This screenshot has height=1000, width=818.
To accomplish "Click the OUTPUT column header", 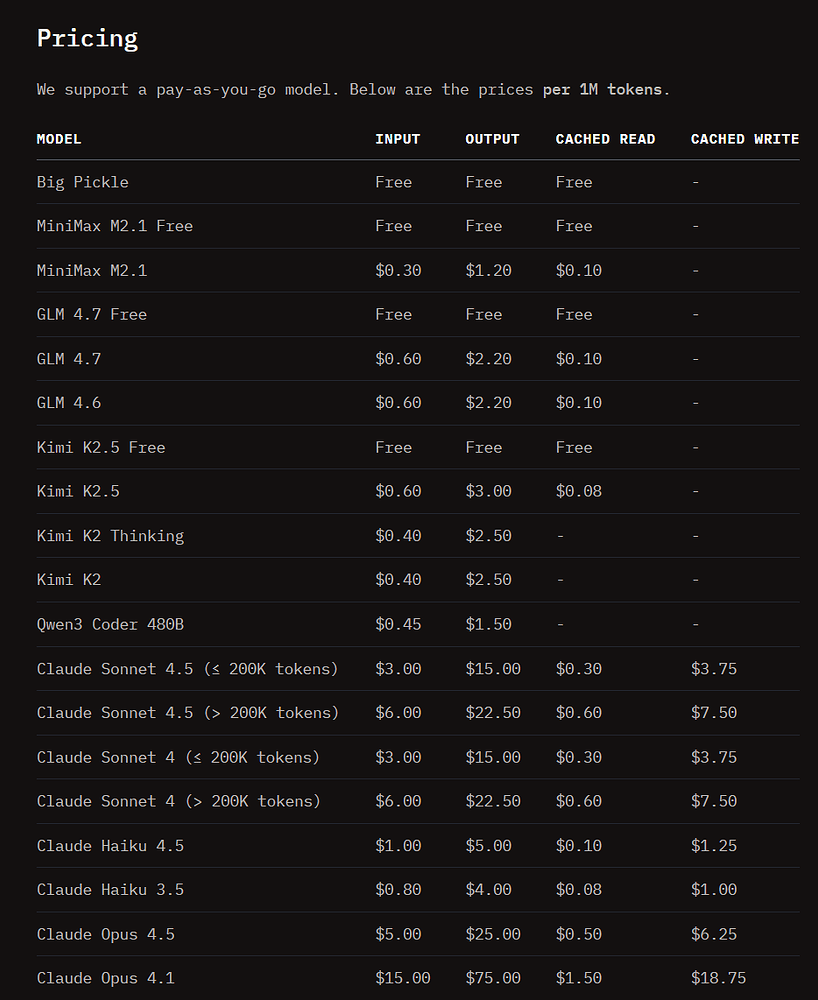I will point(492,139).
